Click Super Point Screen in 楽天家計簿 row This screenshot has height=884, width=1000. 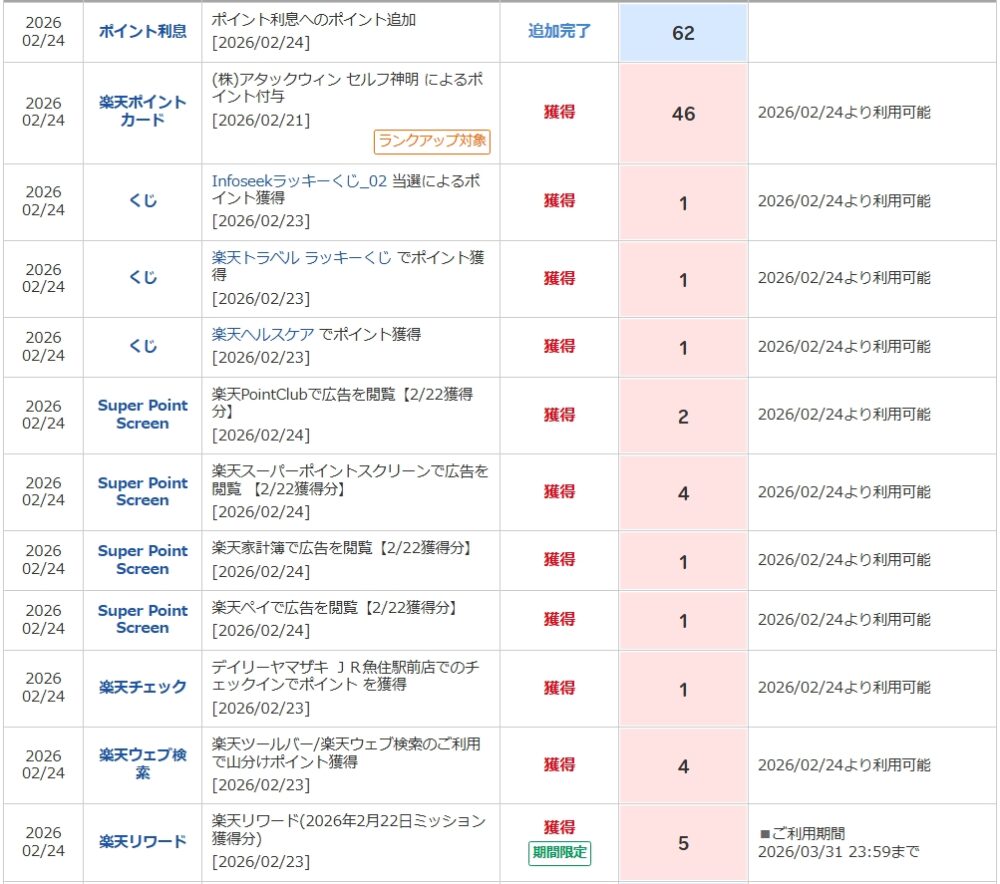142,560
